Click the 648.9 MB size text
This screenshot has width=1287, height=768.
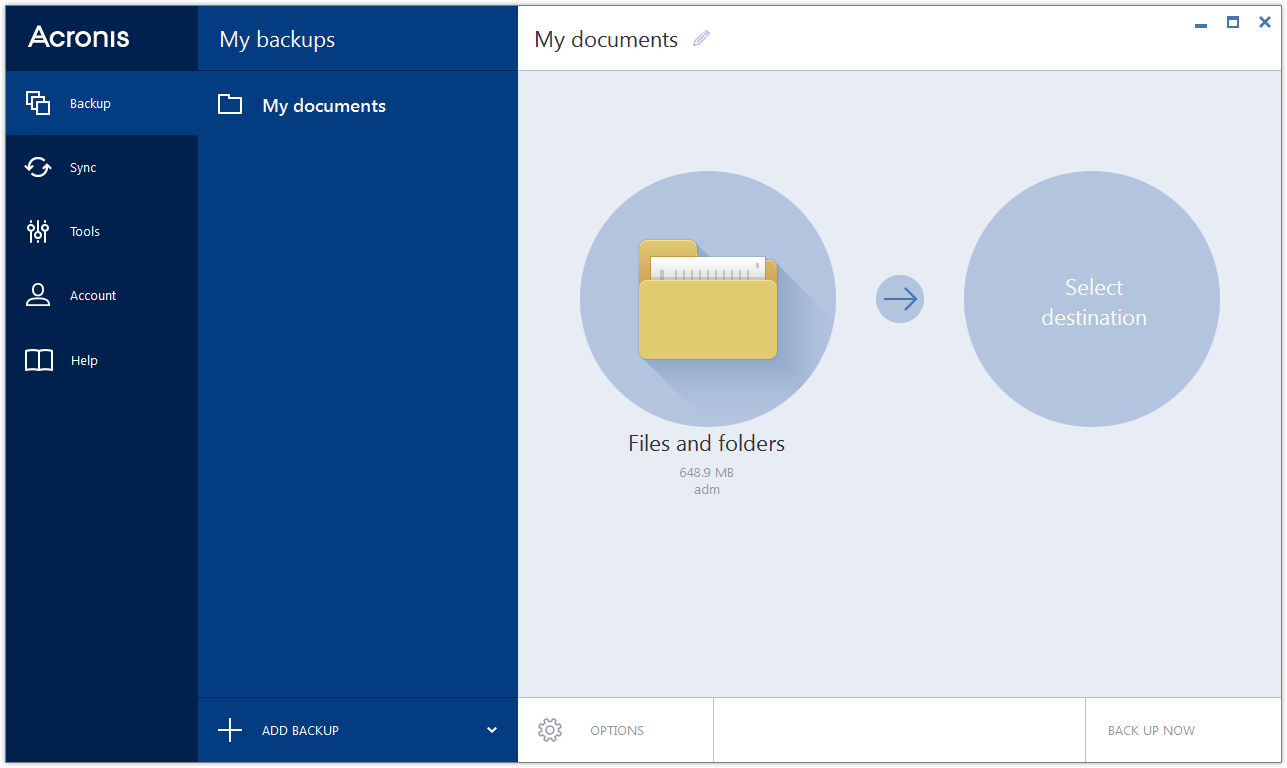pos(707,472)
